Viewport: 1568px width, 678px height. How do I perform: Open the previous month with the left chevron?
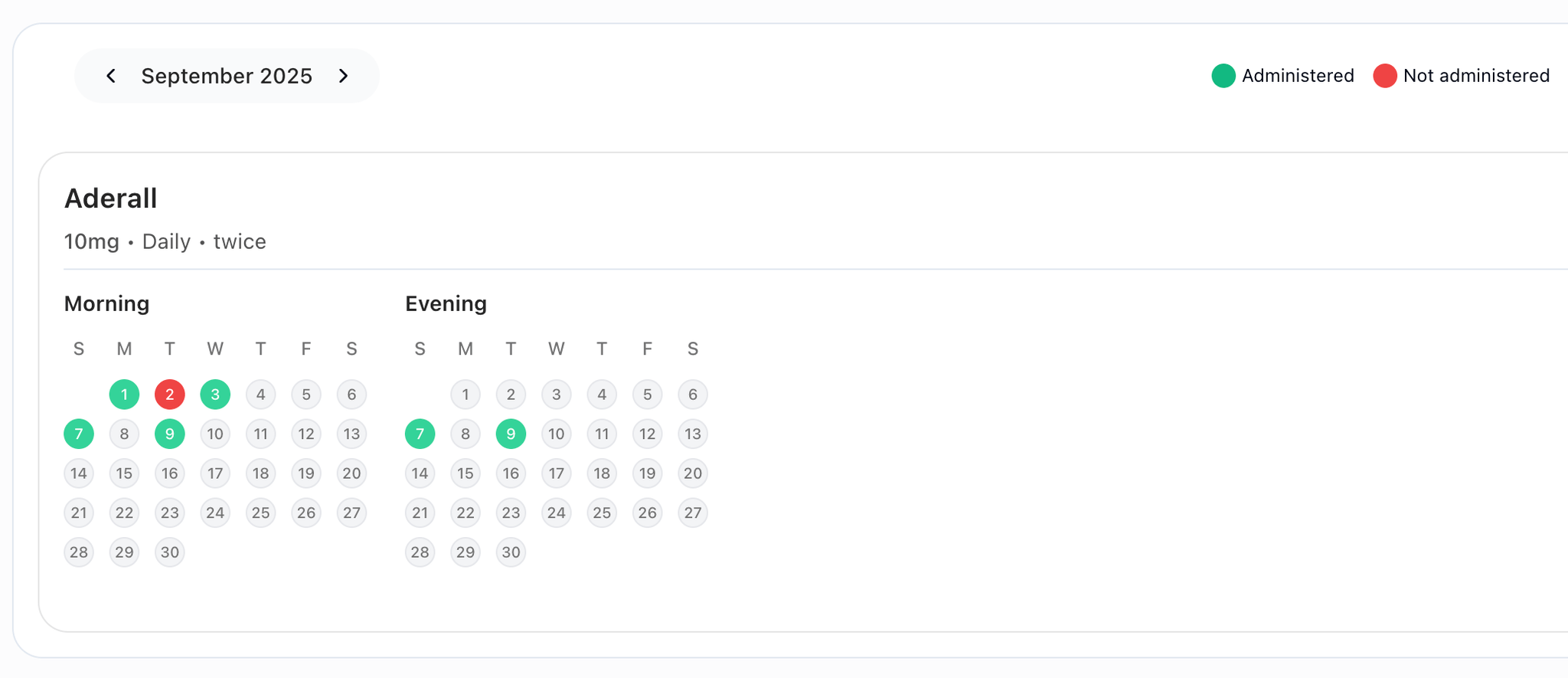point(110,76)
